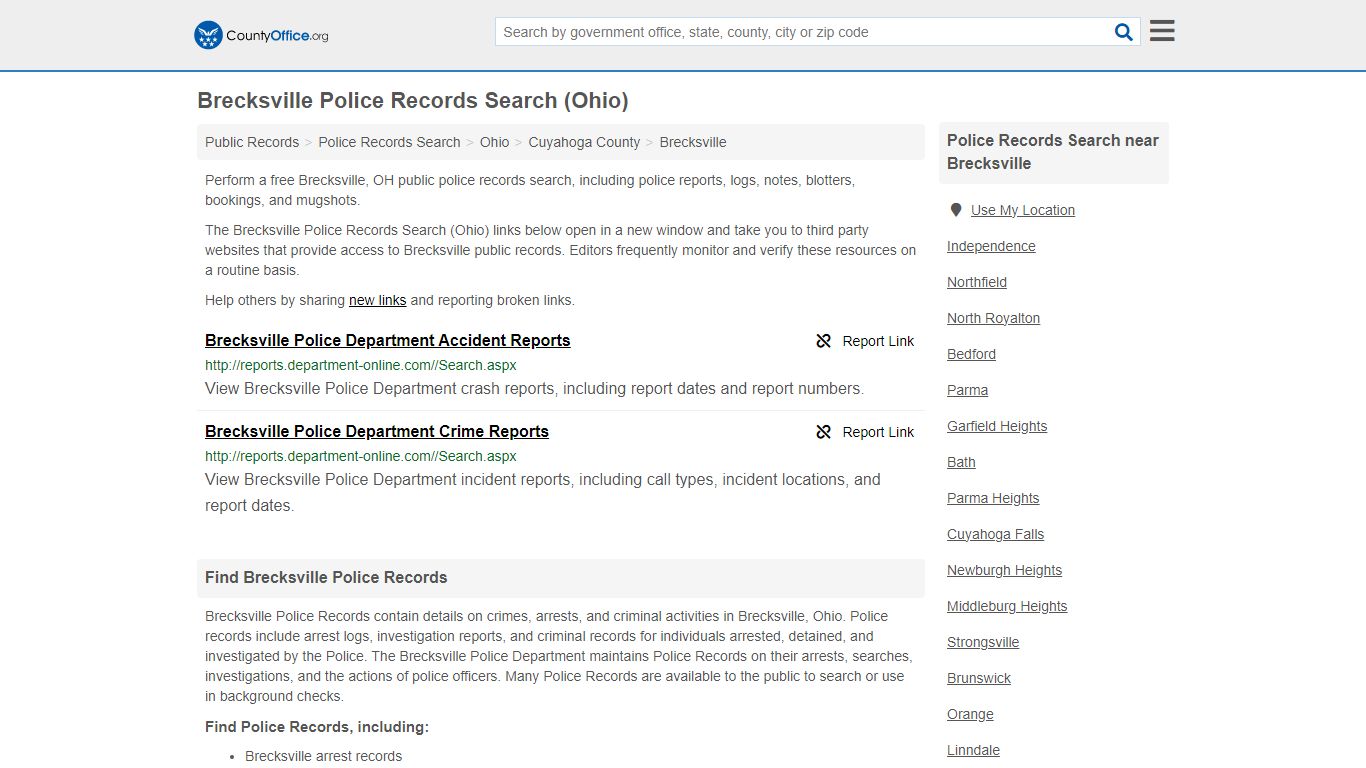Go to Ohio breadcrumb
This screenshot has height=768, width=1366.
pyautogui.click(x=494, y=142)
